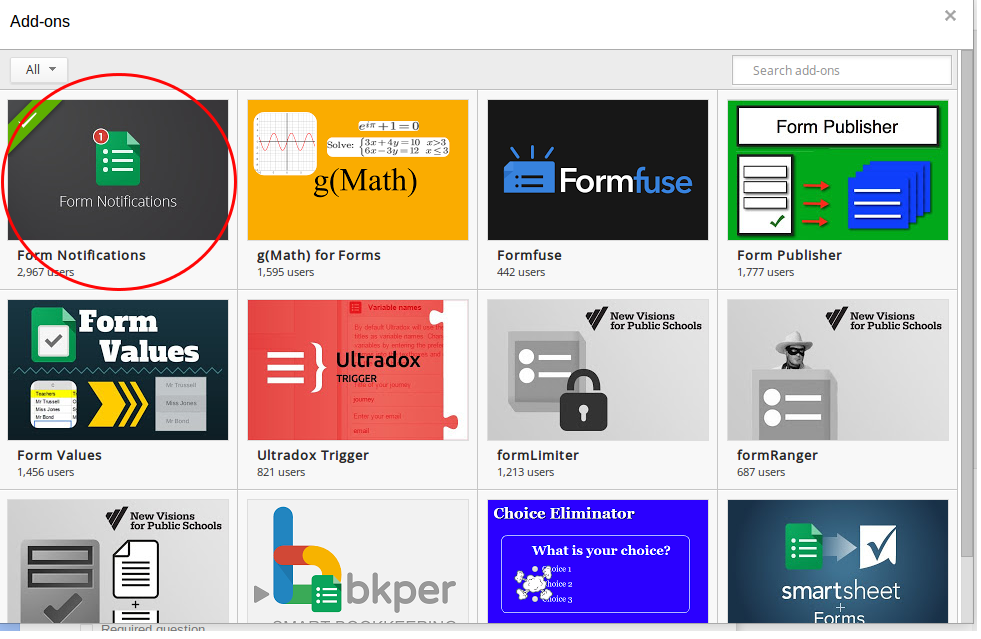Image resolution: width=981 pixels, height=639 pixels.
Task: Click the Form Values title text
Action: 59,456
